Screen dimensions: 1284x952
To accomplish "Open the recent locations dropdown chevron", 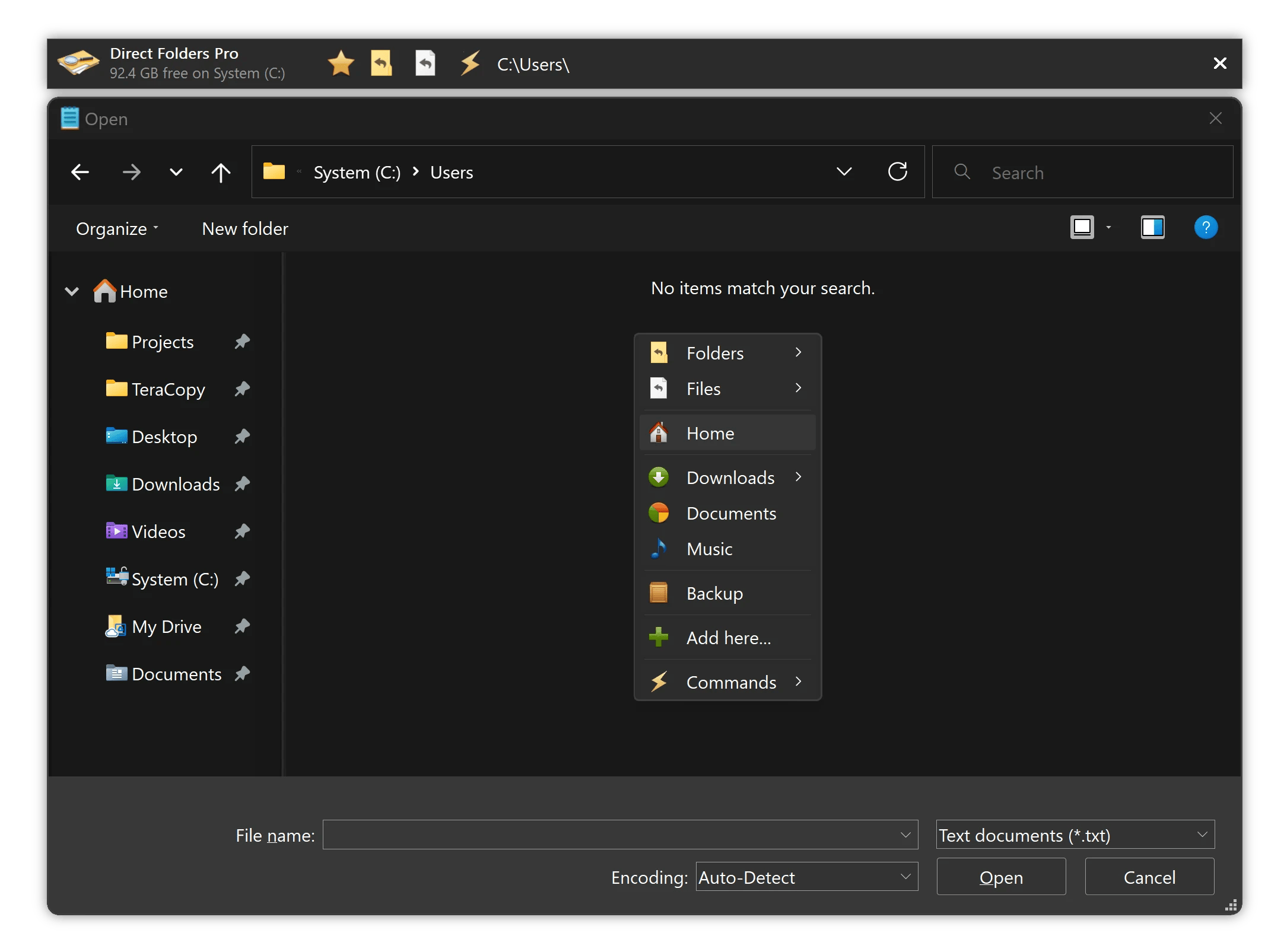I will tap(176, 173).
